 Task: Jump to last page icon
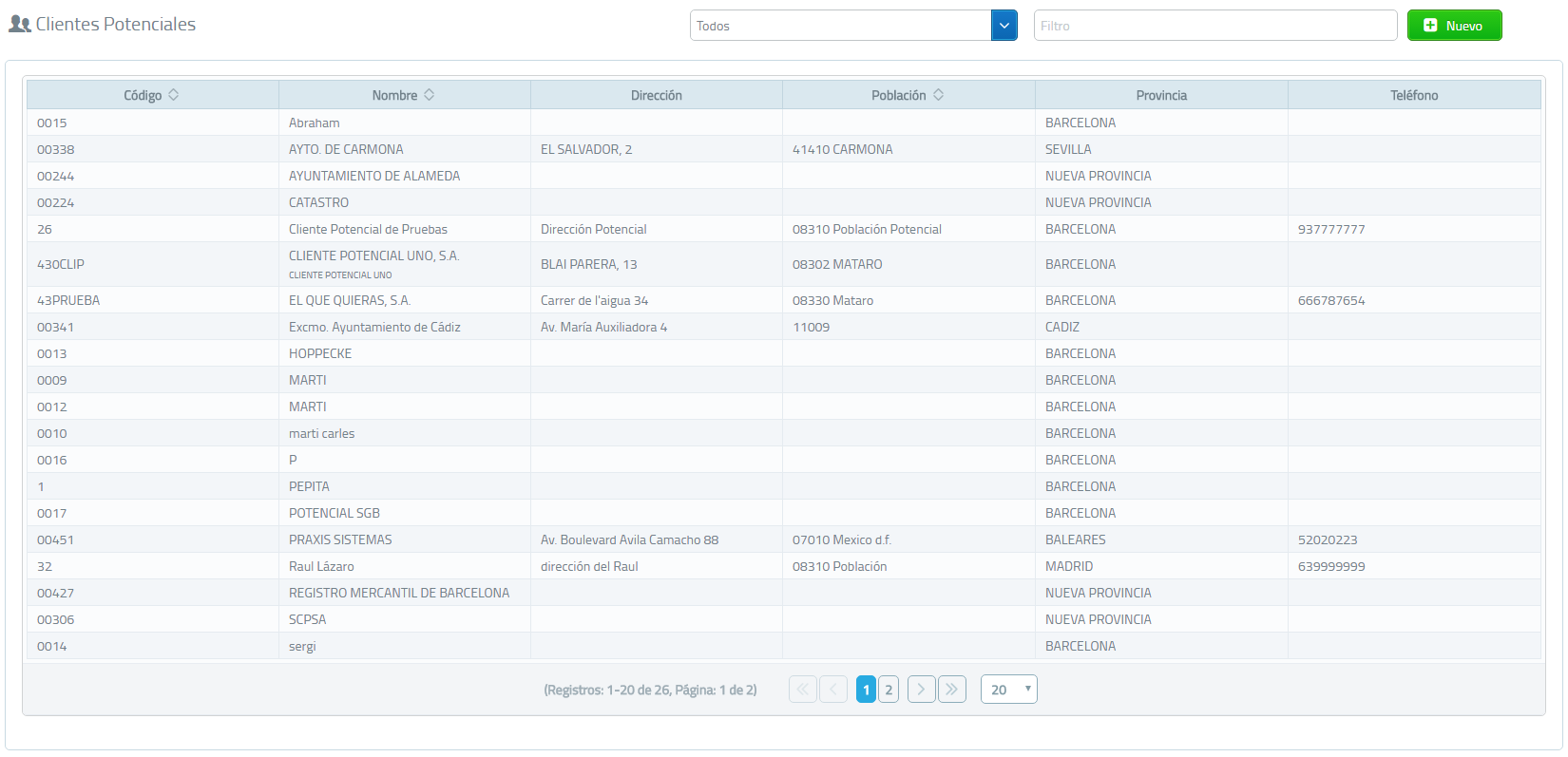pos(951,690)
